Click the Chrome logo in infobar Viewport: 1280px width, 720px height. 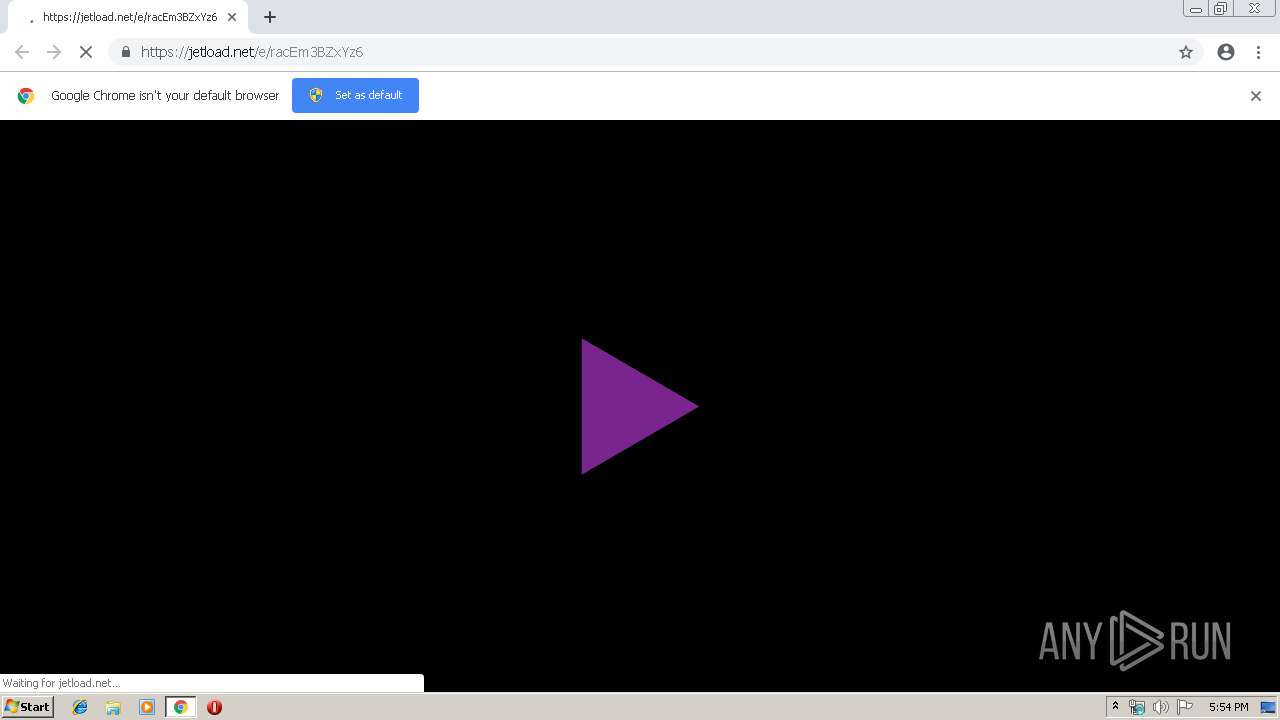(x=26, y=96)
